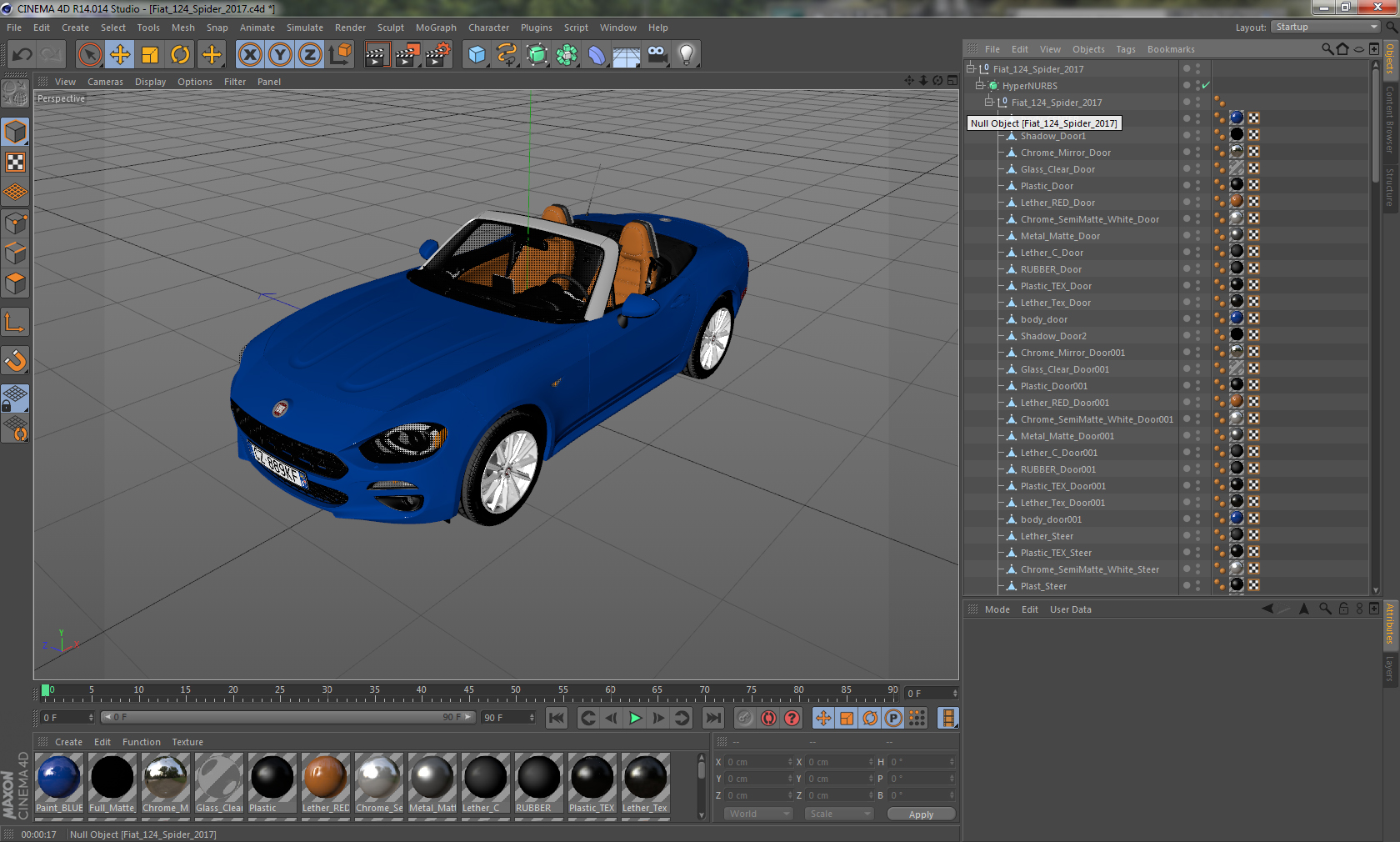Select the Chrome_M material swatch
Viewport: 1400px width, 842px height.
(166, 783)
